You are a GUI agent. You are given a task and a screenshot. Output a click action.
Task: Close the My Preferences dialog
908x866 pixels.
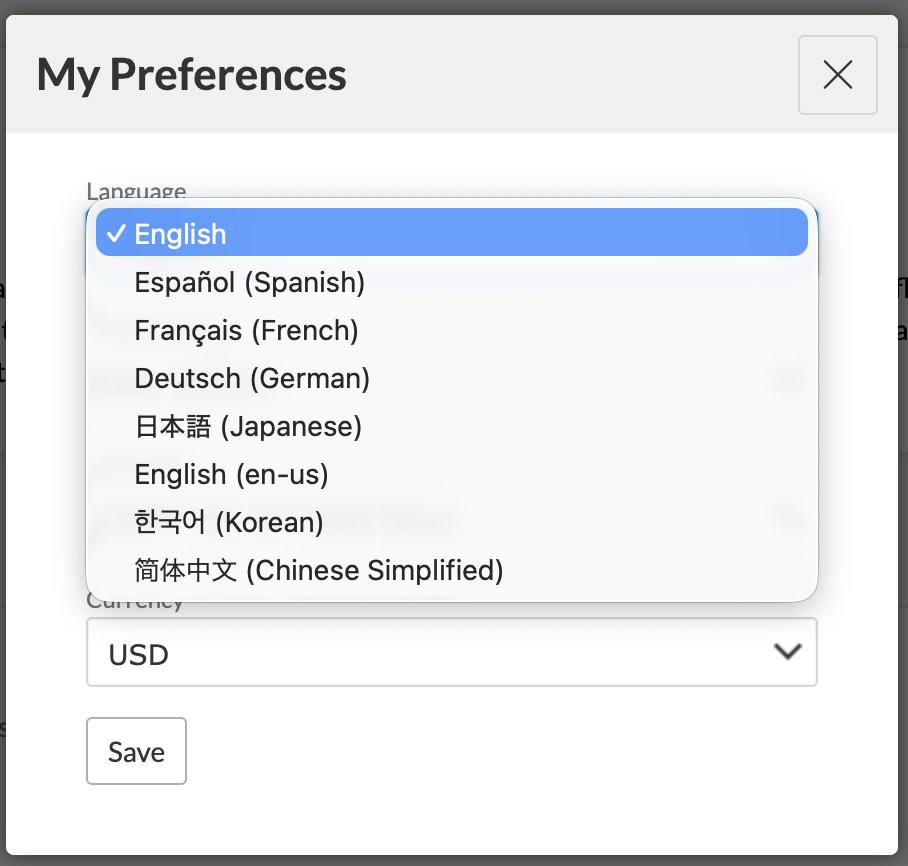click(x=837, y=75)
